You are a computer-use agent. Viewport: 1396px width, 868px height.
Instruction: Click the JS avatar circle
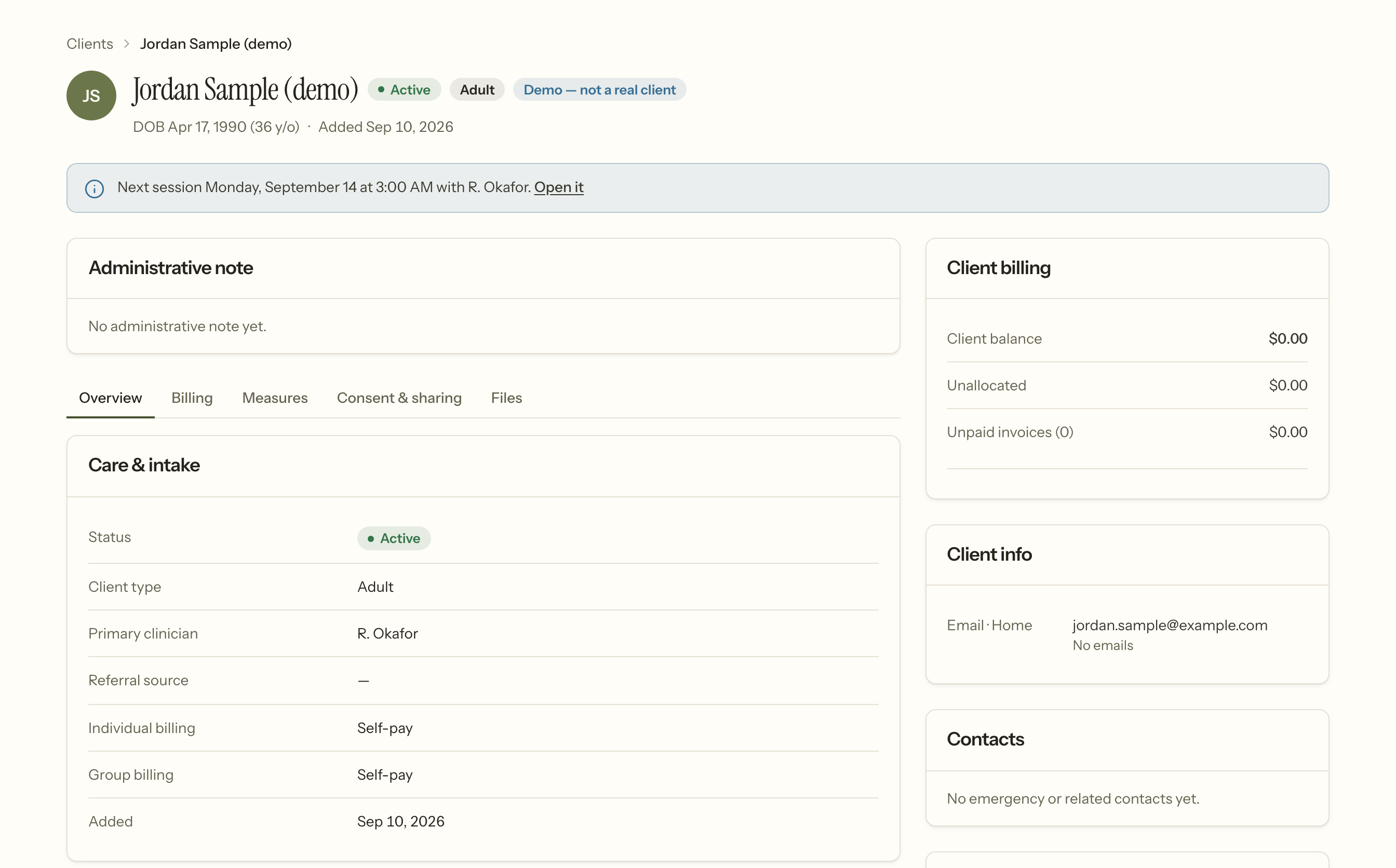tap(91, 96)
